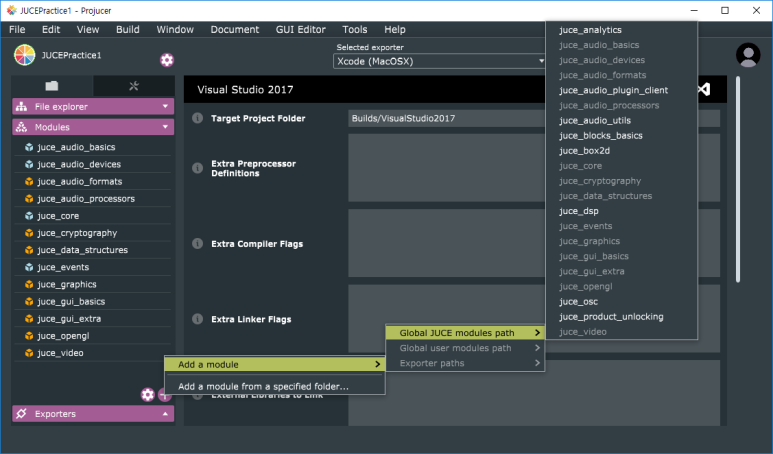Open the Tools menu
The height and width of the screenshot is (454, 773).
point(355,30)
